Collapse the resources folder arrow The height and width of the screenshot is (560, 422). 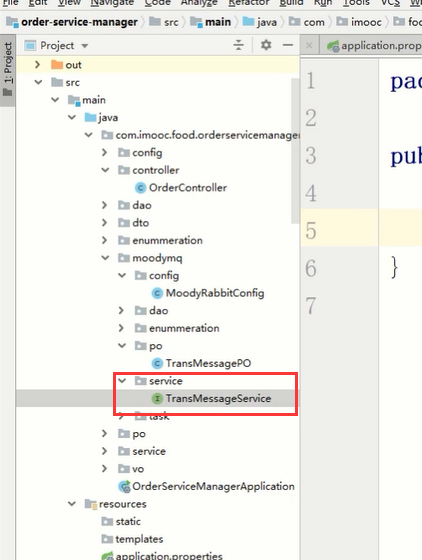point(72,504)
